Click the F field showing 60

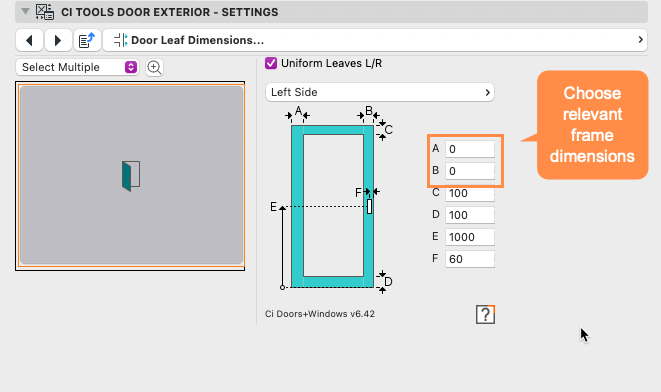point(470,259)
